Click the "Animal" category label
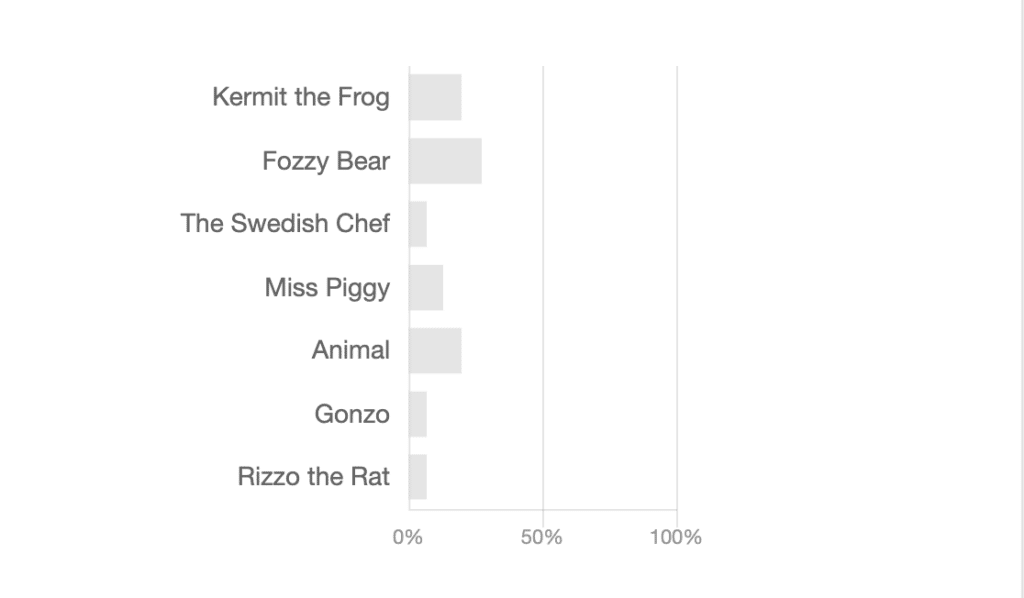Viewport: 1024px width, 598px height. click(351, 351)
